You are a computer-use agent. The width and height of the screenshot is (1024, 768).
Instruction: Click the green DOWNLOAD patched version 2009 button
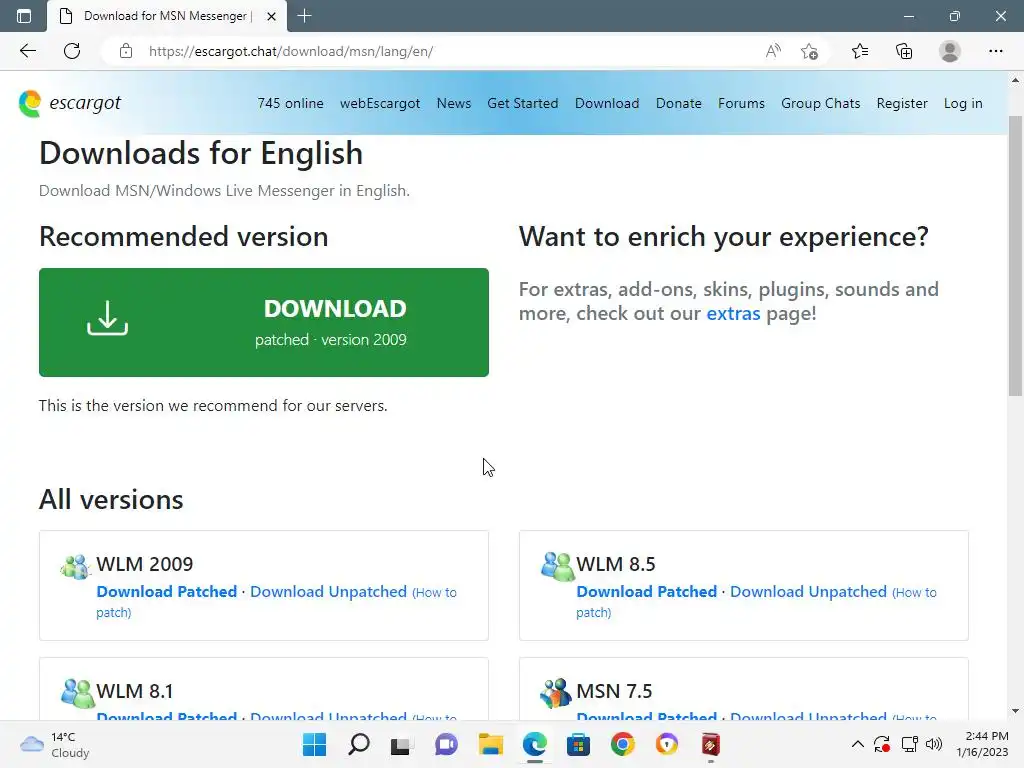[264, 322]
